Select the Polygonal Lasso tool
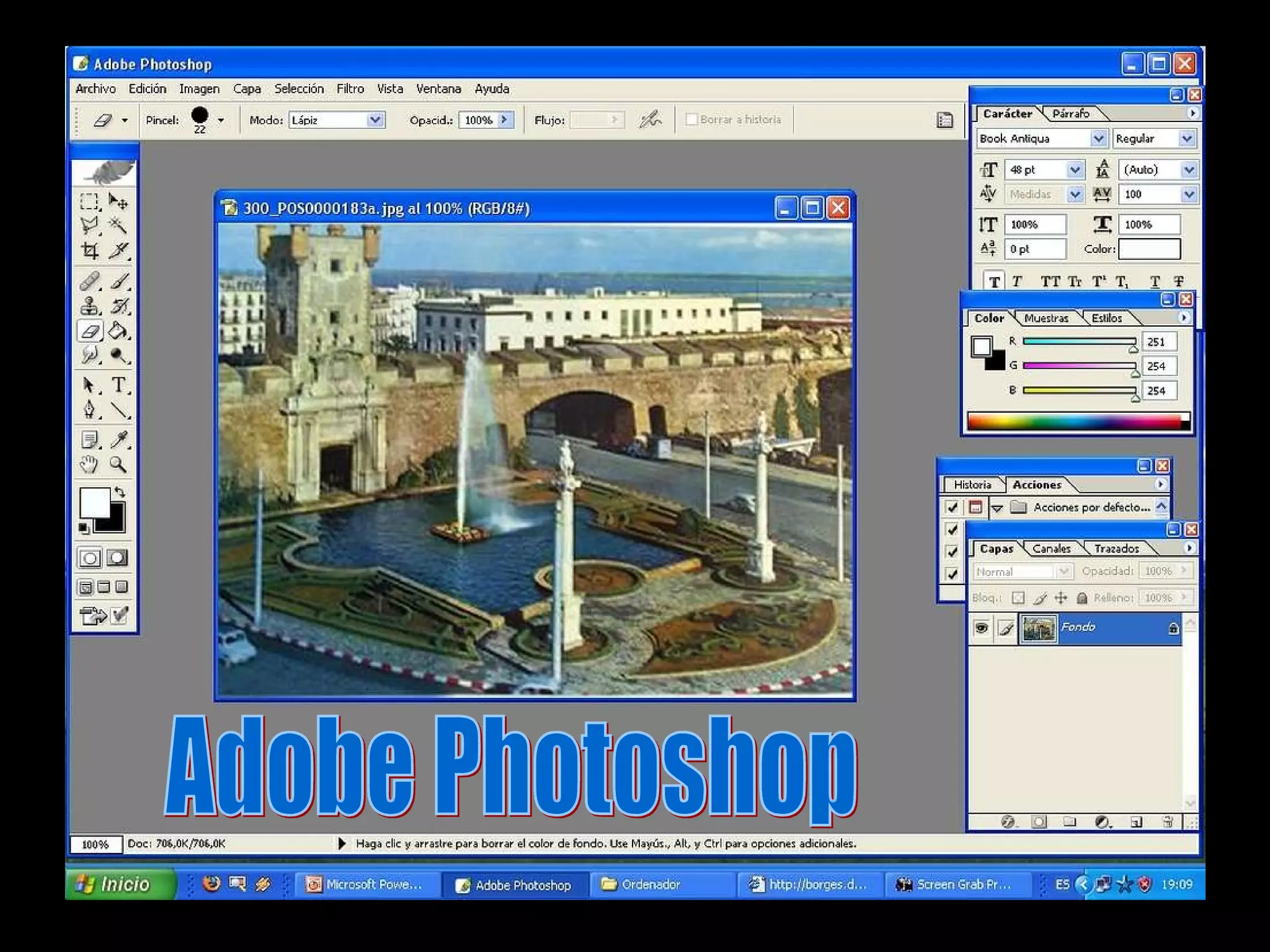Screen dimensions: 1270x952 coord(90,226)
